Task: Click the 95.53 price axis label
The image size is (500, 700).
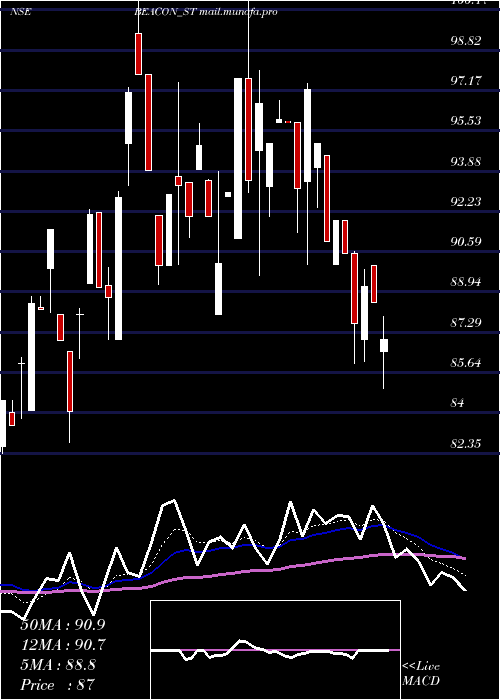Action: click(466, 121)
